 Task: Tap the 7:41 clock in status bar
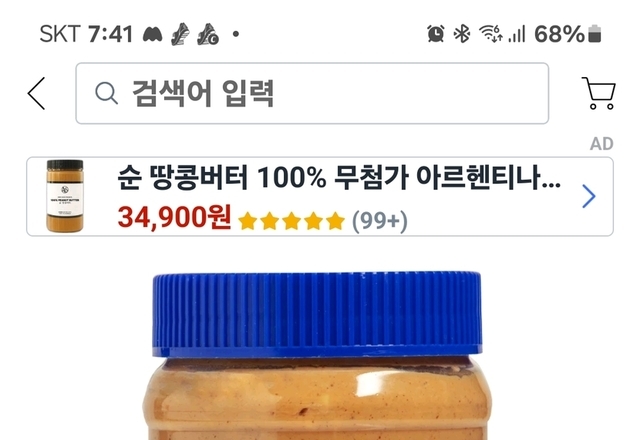click(110, 34)
